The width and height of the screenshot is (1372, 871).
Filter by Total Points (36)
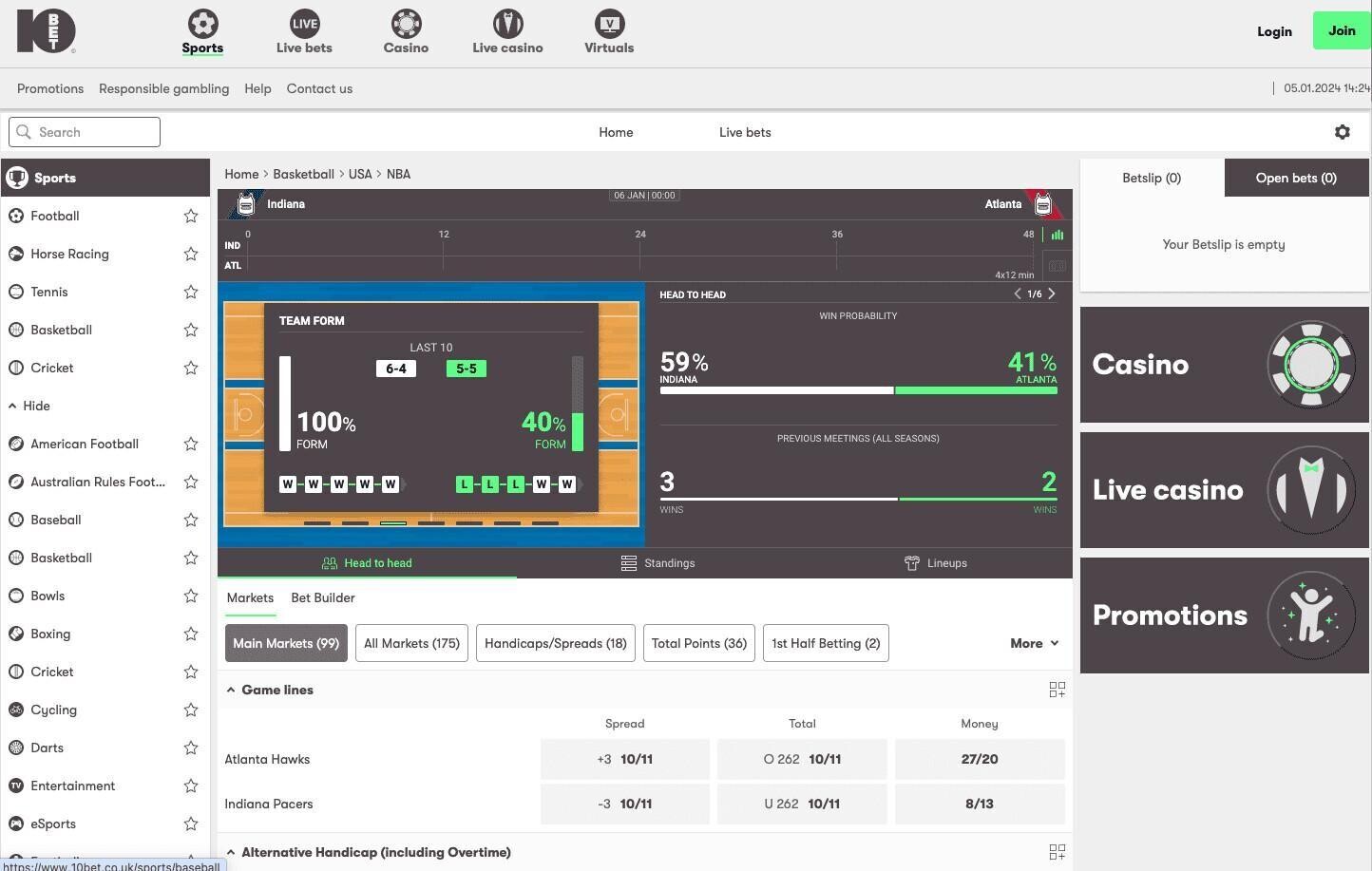click(699, 643)
